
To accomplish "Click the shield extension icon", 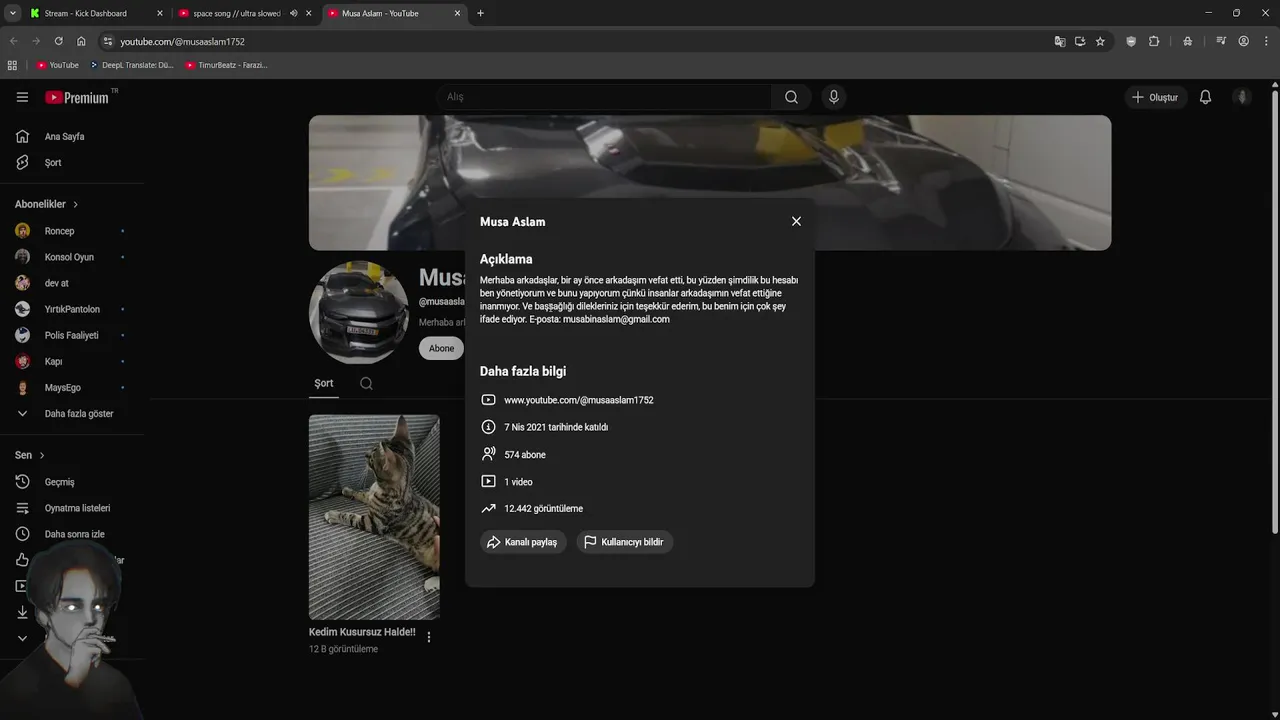I will (x=1131, y=41).
